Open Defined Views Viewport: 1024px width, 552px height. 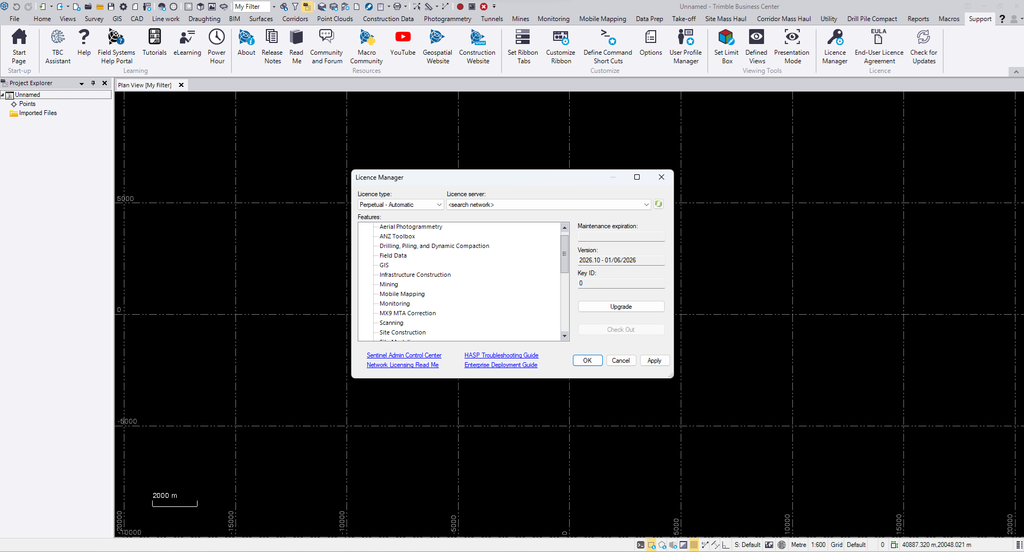point(756,46)
